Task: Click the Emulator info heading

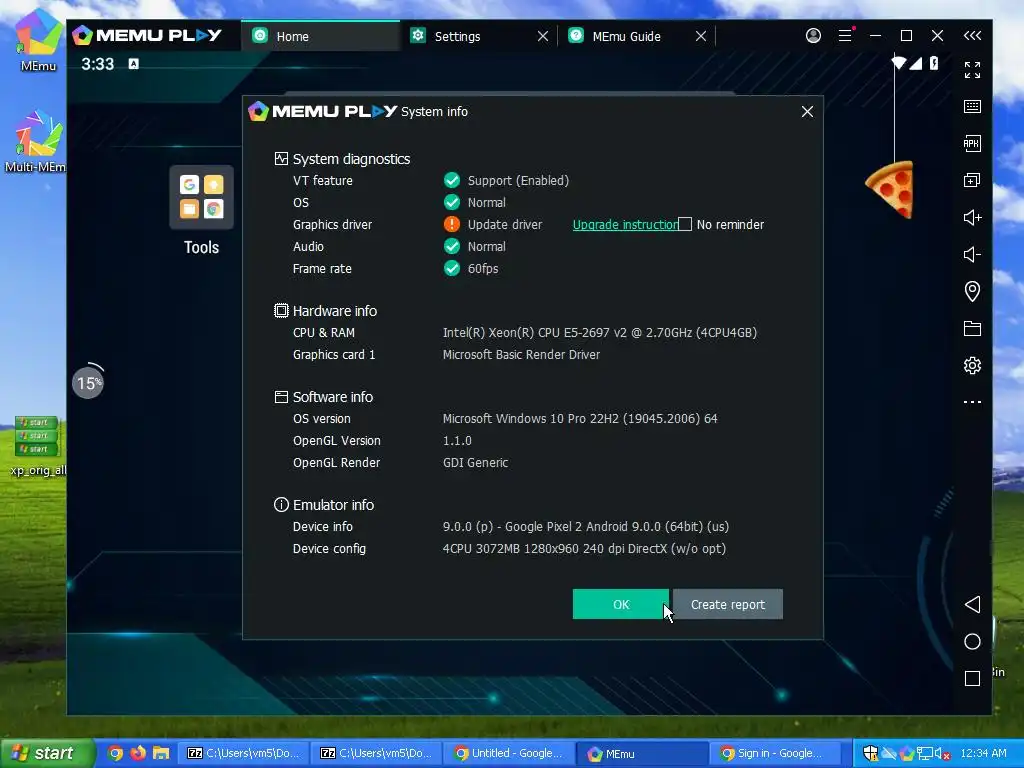Action: coord(333,505)
